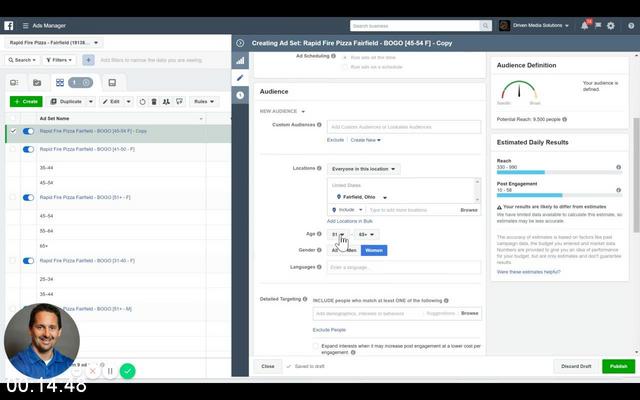Open the Facebook home logo
Viewport: 640px width, 400px height.
[x=9, y=25]
